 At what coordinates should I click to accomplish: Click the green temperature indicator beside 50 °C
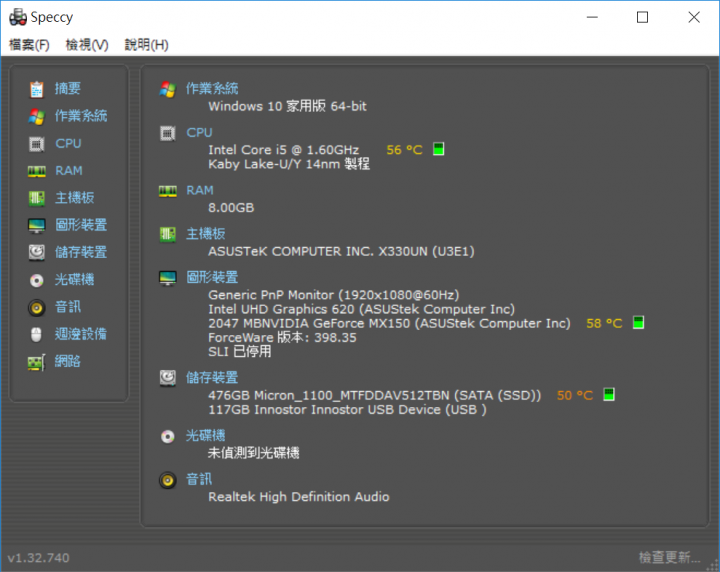(x=609, y=394)
